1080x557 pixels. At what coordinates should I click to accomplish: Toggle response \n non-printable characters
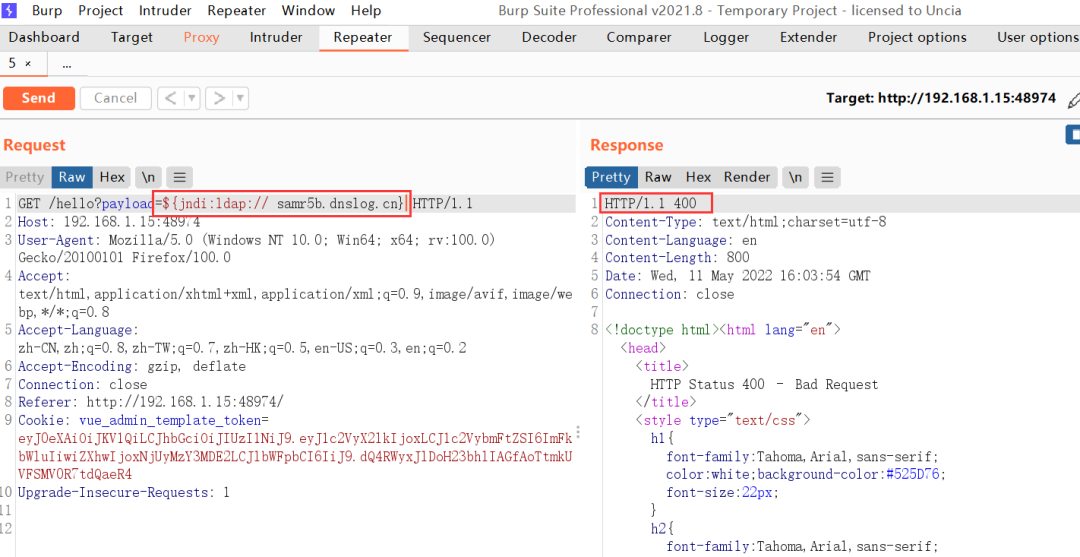tap(796, 177)
